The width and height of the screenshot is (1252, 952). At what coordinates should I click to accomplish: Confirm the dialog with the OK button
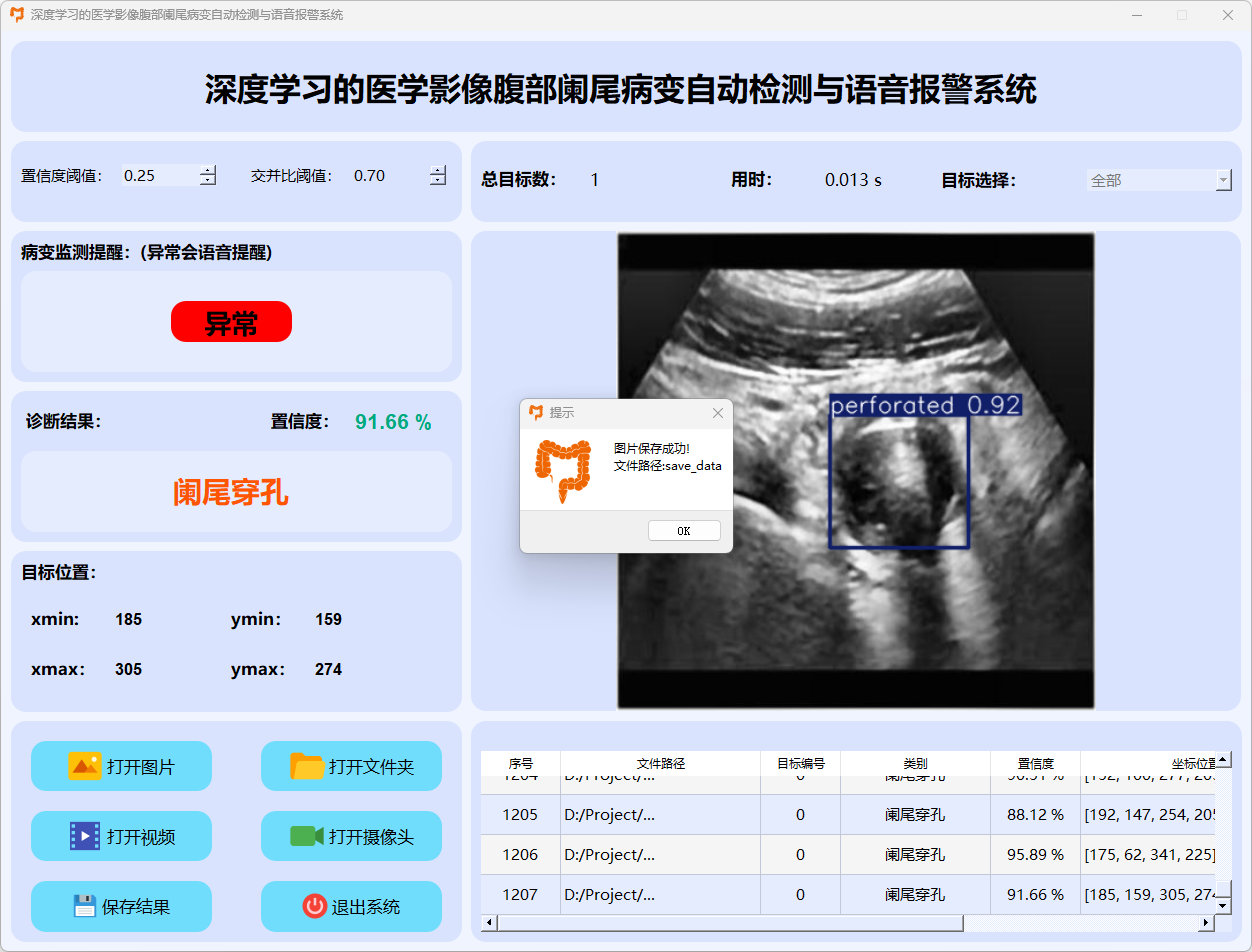684,531
